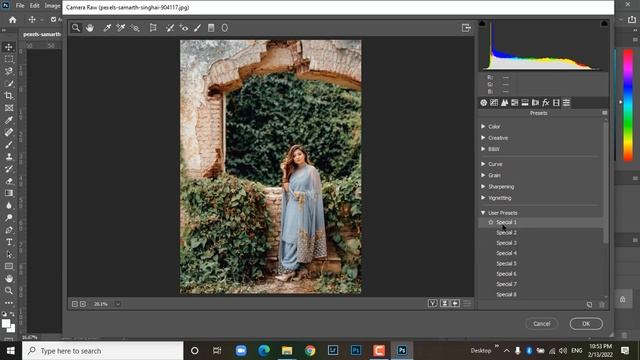Expand the Creative presets group

483,138
